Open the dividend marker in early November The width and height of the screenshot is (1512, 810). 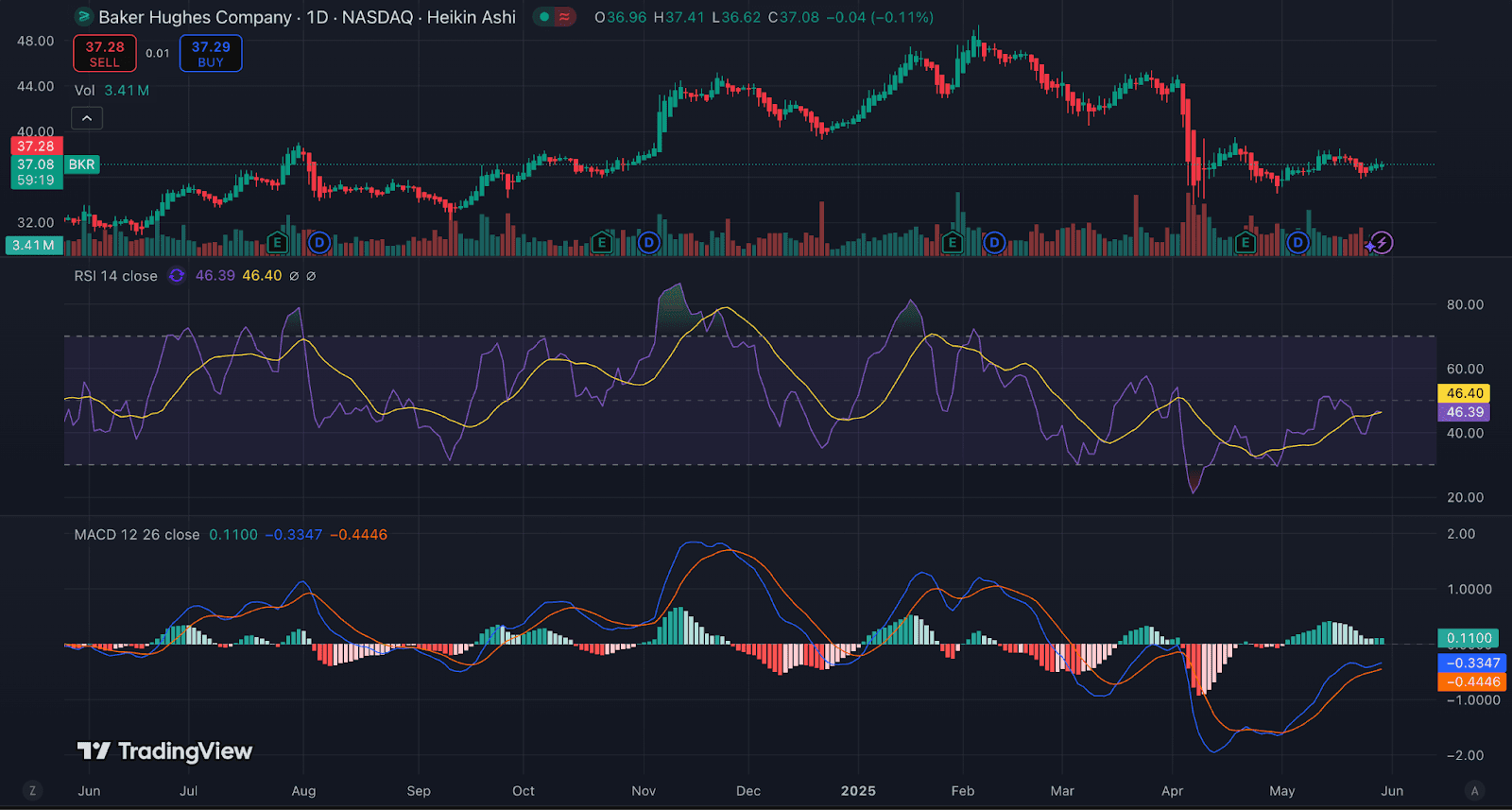648,243
